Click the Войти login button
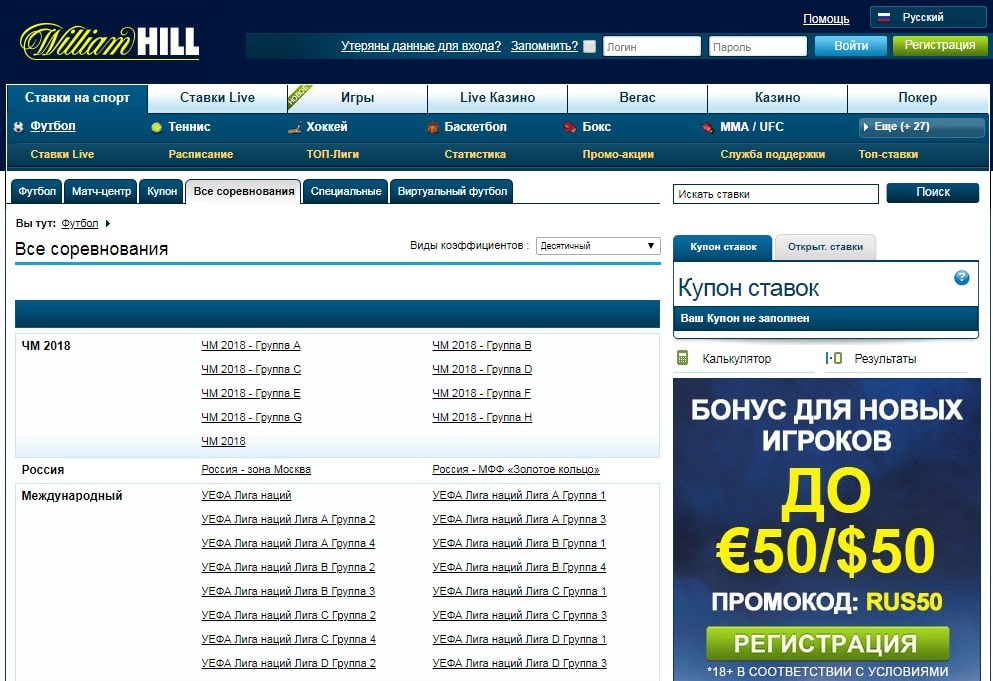The height and width of the screenshot is (681, 993). (x=851, y=46)
